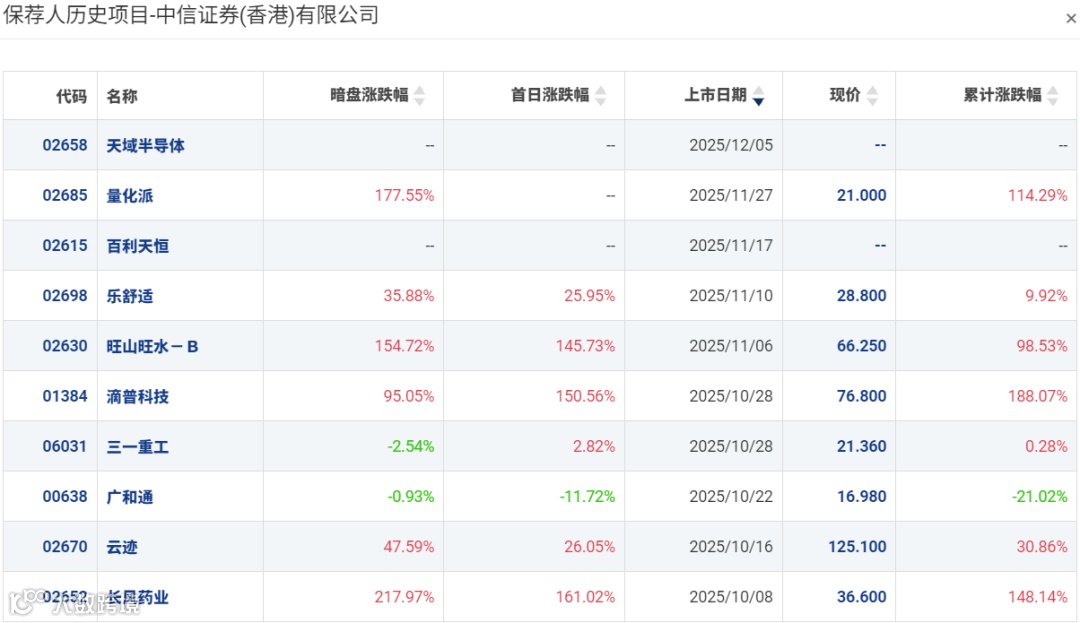
Task: Select 三一重工 grey-market change -2.54%
Action: point(411,447)
